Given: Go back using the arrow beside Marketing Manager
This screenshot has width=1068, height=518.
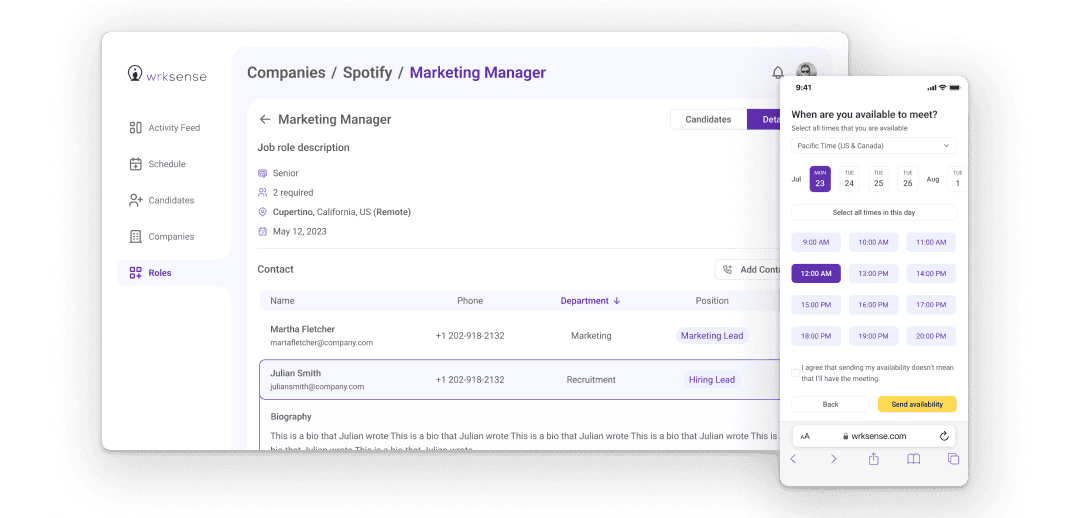Looking at the screenshot, I should coord(264,120).
